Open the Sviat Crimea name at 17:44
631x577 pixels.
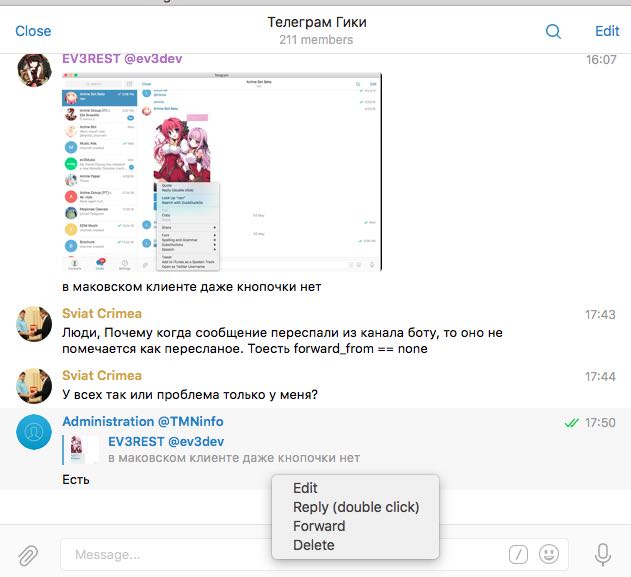point(102,375)
